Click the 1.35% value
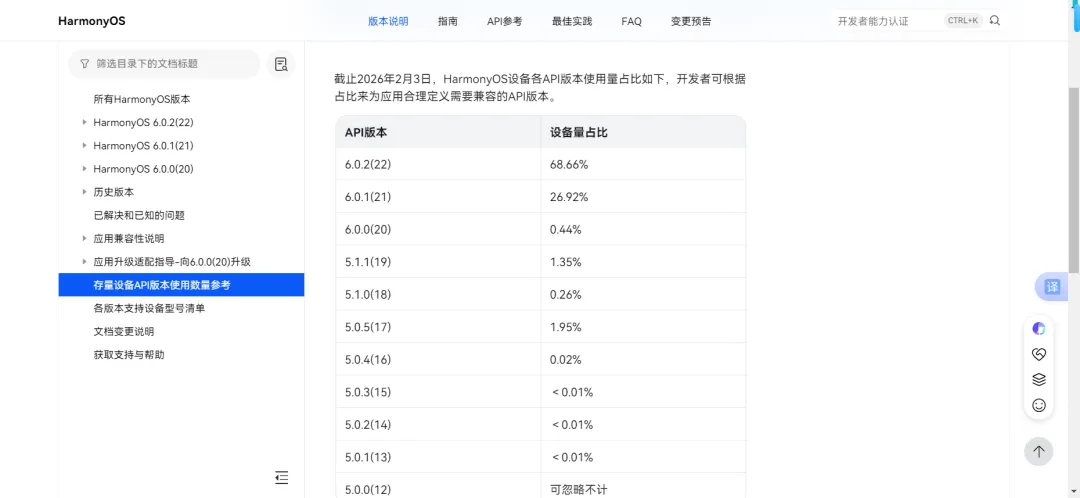This screenshot has height=498, width=1080. click(565, 262)
